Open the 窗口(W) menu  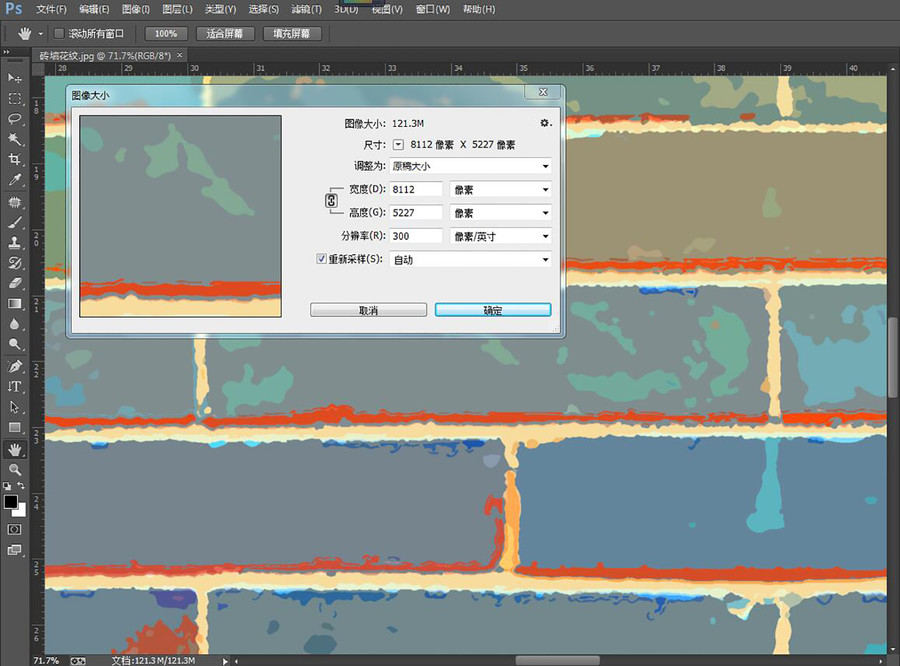point(432,9)
